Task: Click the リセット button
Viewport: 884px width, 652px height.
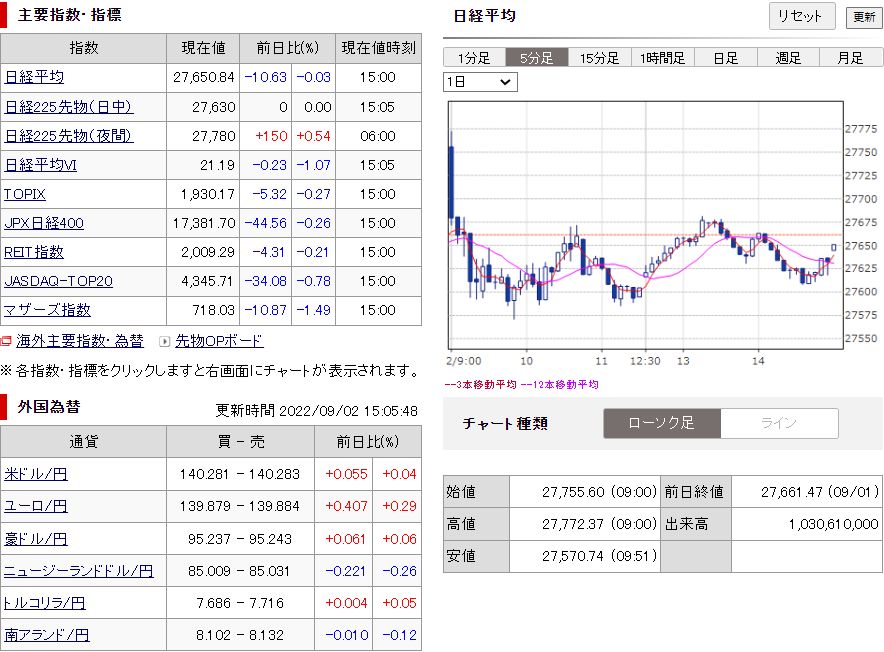Action: pyautogui.click(x=801, y=16)
